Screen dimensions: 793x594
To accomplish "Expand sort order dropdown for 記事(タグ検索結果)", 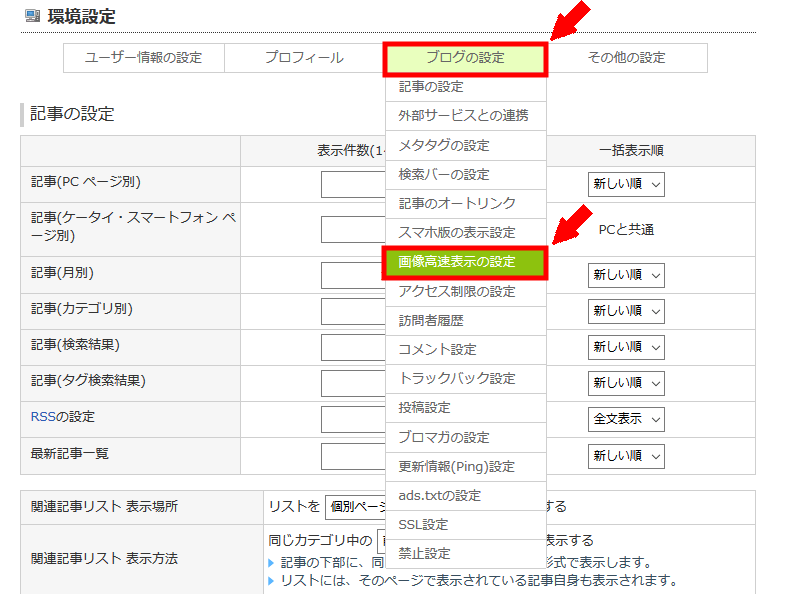I will pyautogui.click(x=626, y=383).
